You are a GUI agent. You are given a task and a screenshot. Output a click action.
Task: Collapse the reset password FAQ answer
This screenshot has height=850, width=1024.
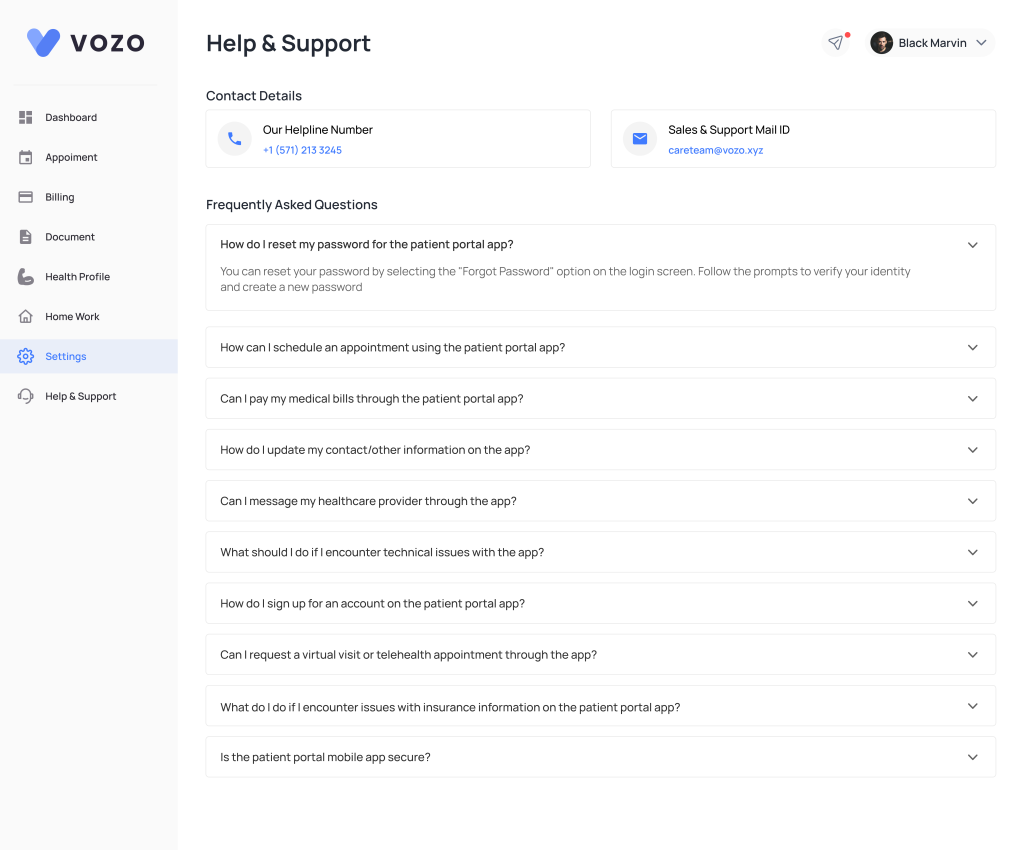[x=972, y=245]
